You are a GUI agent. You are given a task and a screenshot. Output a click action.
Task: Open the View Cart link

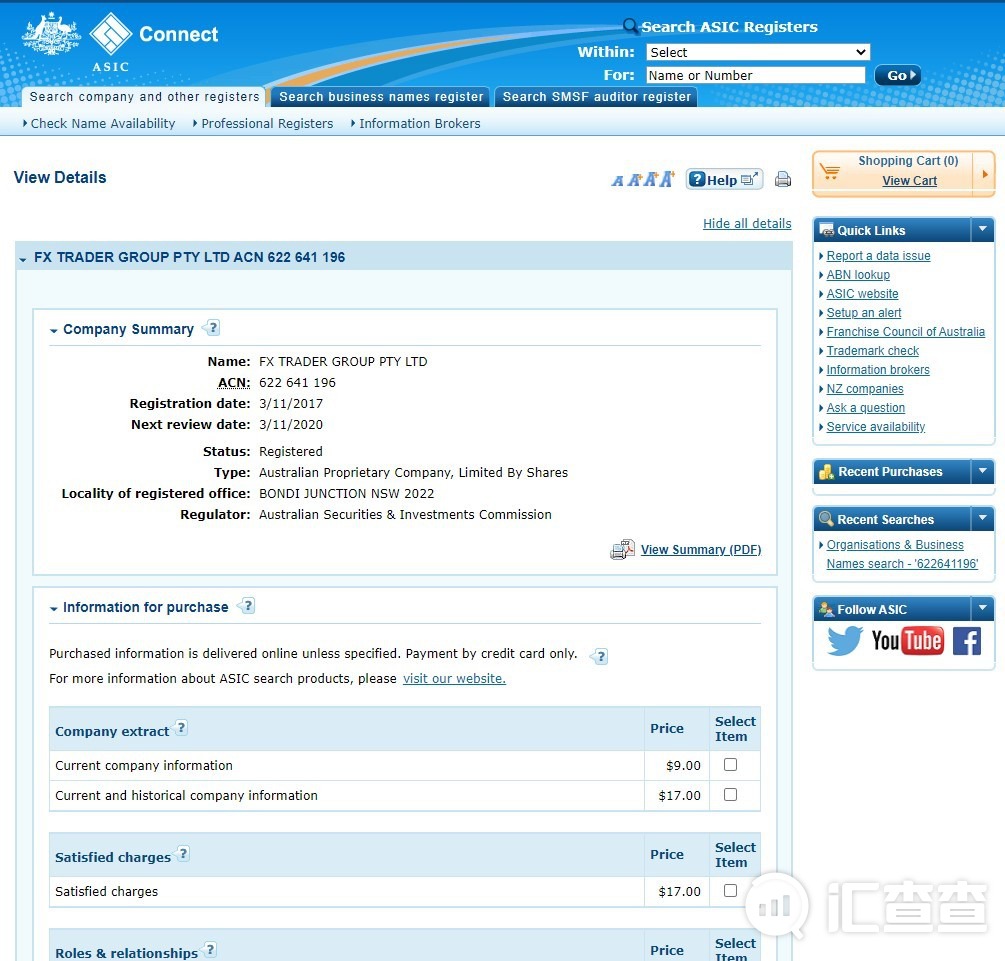click(909, 181)
